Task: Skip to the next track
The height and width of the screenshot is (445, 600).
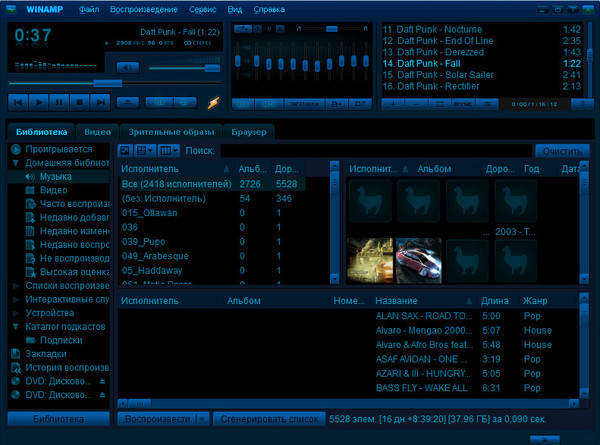Action: coord(100,103)
